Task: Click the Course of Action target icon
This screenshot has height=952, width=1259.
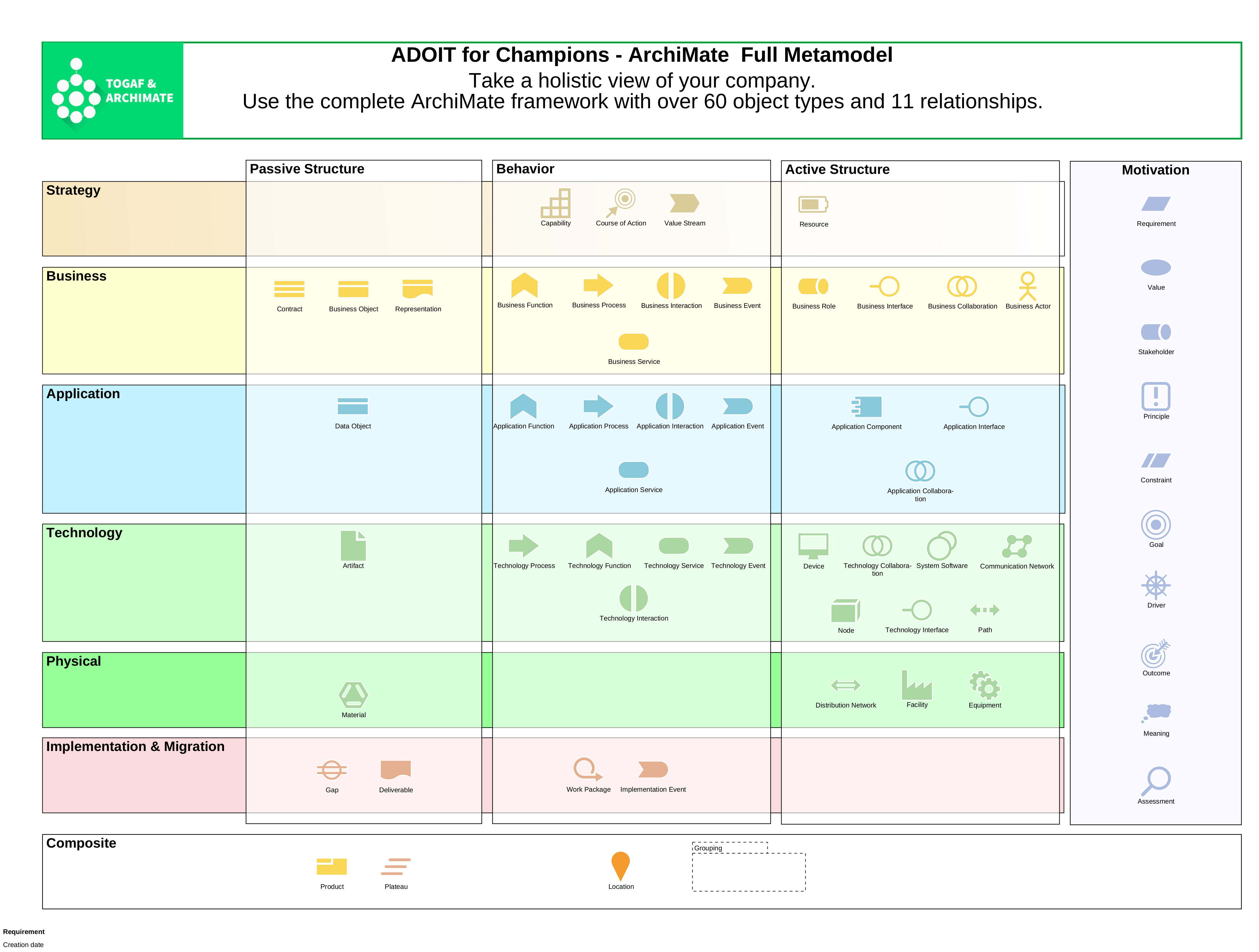Action: (621, 203)
